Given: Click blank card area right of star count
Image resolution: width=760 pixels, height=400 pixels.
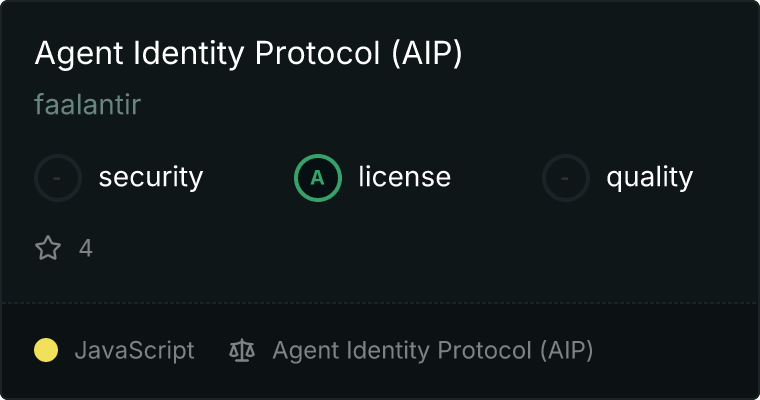Looking at the screenshot, I should [x=400, y=248].
